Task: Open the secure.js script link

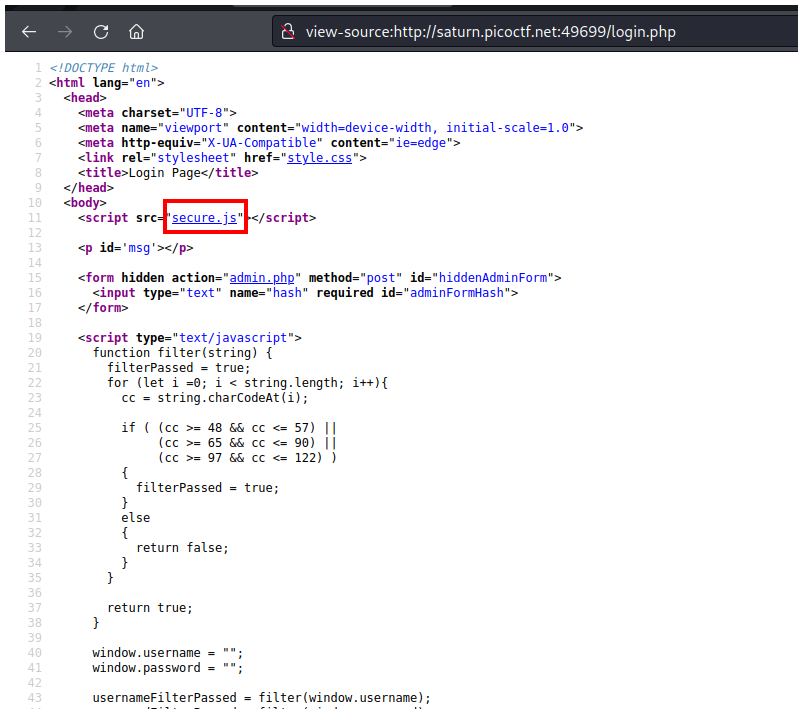Action: (x=205, y=217)
